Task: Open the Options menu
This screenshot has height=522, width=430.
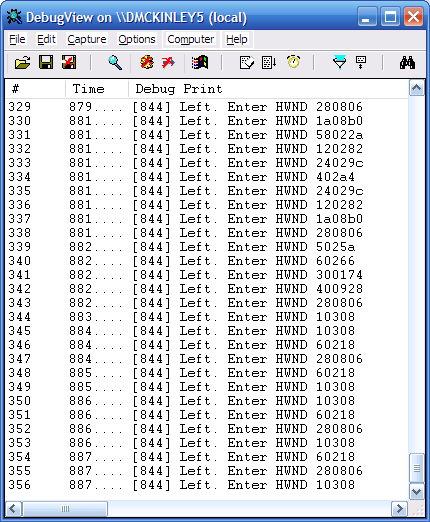Action: click(x=137, y=39)
